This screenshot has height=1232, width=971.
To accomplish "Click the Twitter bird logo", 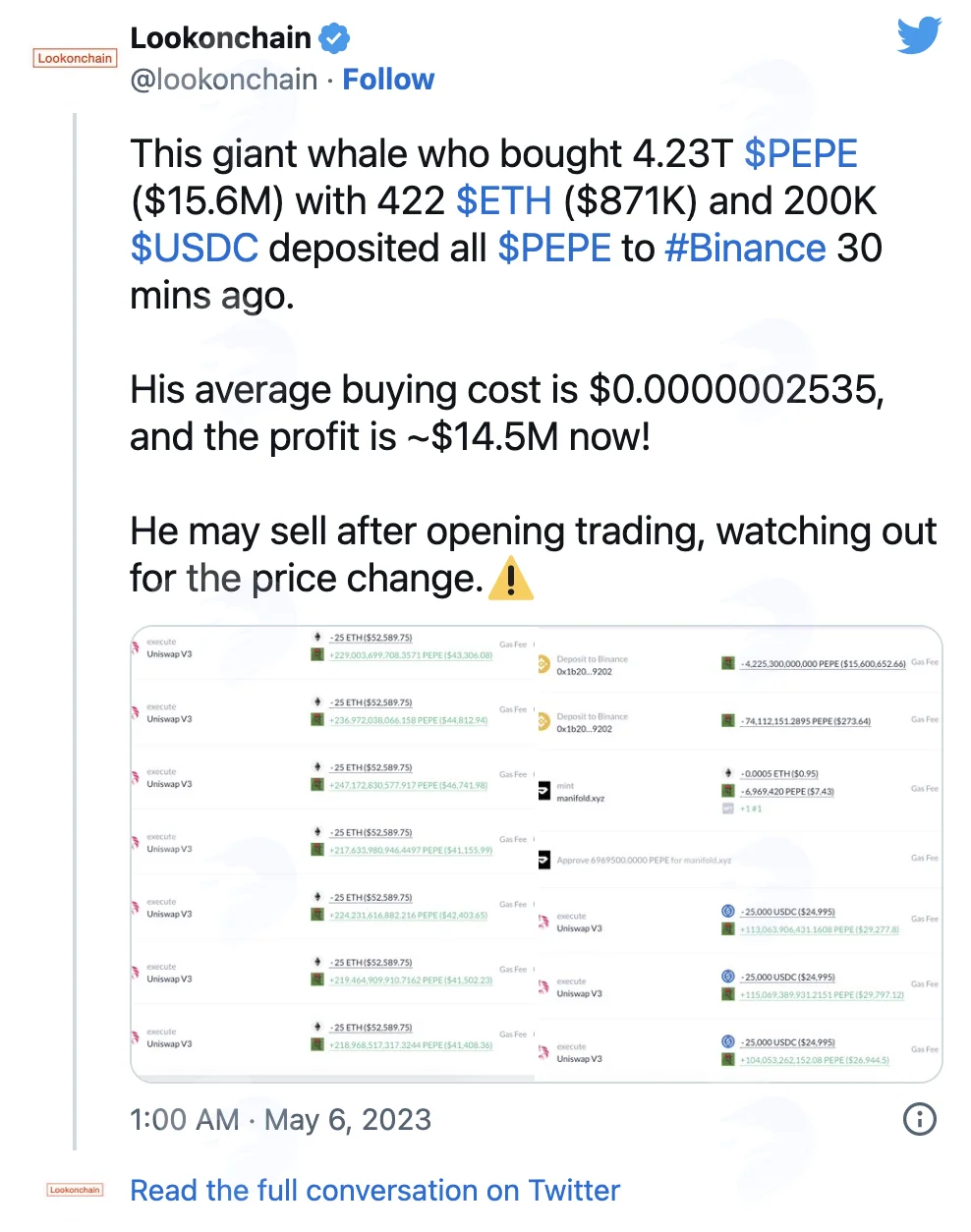I will point(919,37).
